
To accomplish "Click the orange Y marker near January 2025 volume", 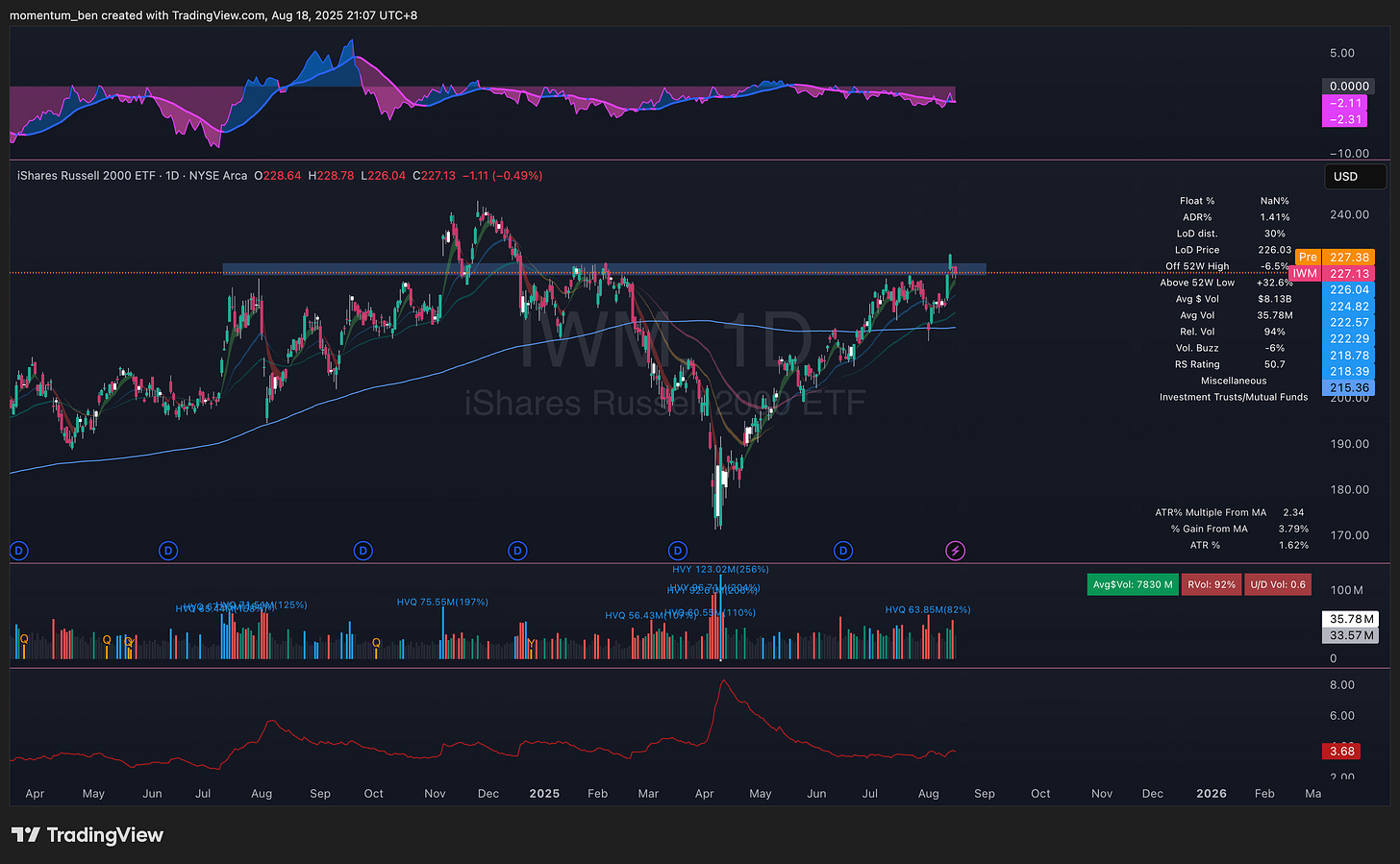I will click(531, 643).
